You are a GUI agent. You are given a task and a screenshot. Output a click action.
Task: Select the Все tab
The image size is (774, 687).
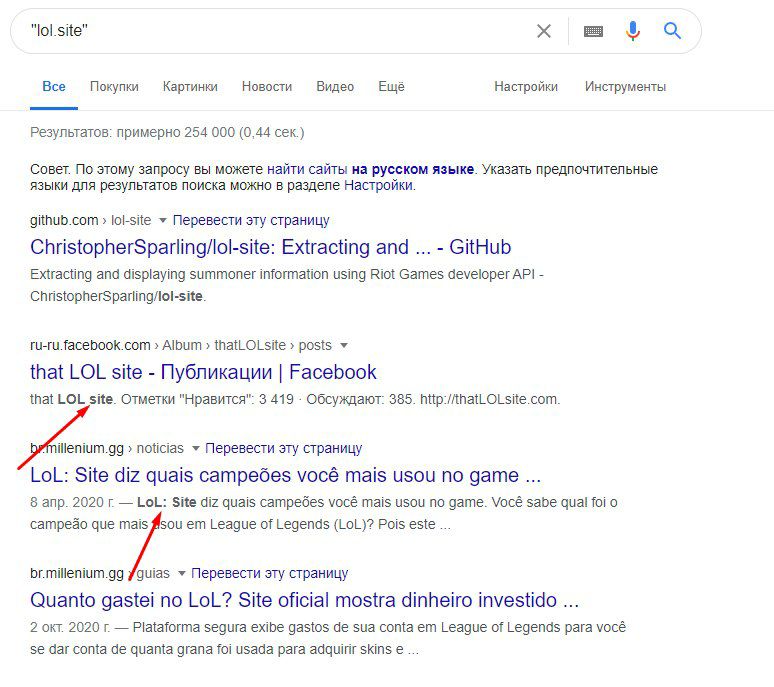coord(54,87)
